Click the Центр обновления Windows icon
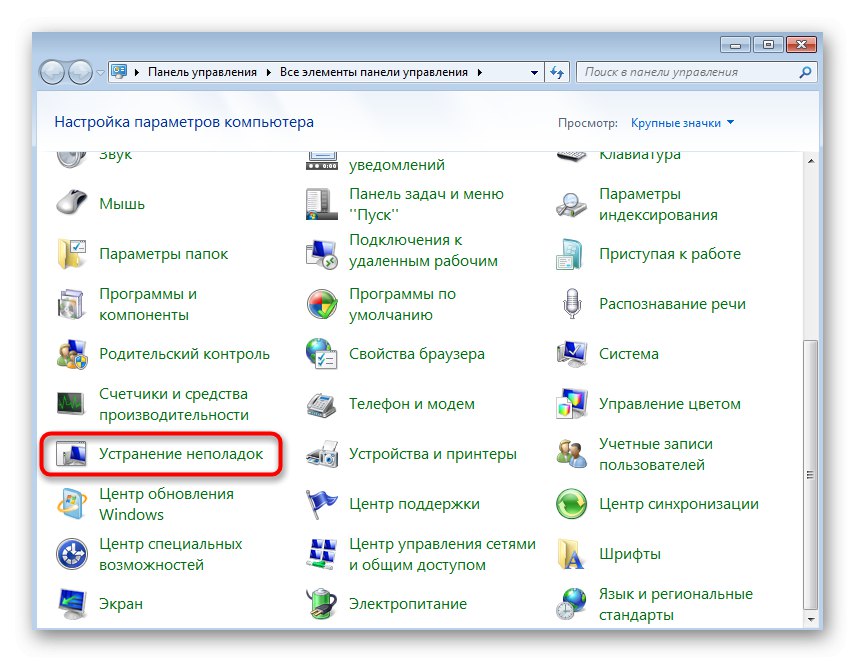The width and height of the screenshot is (855, 662). point(72,504)
